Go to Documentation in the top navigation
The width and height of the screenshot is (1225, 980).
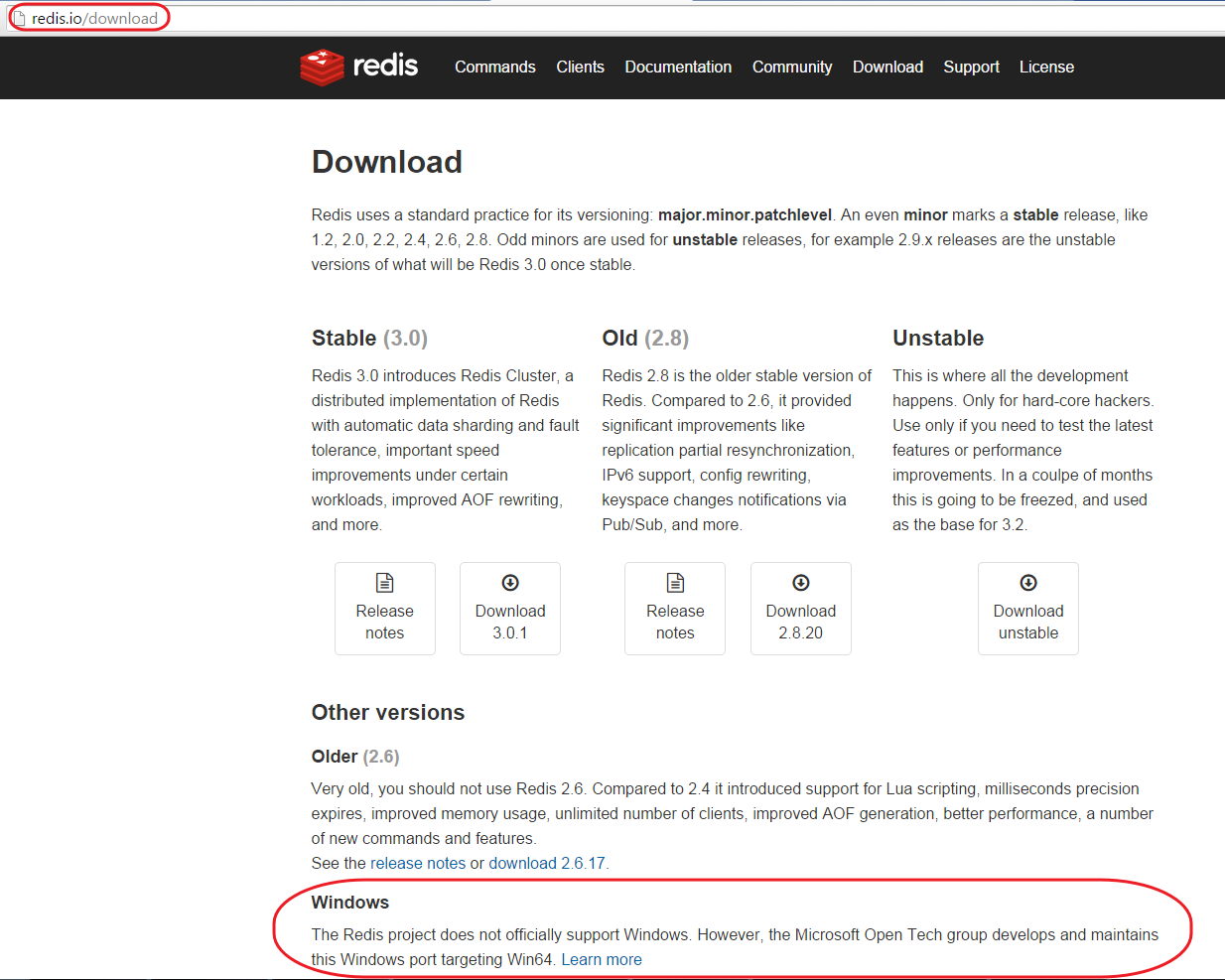(678, 67)
